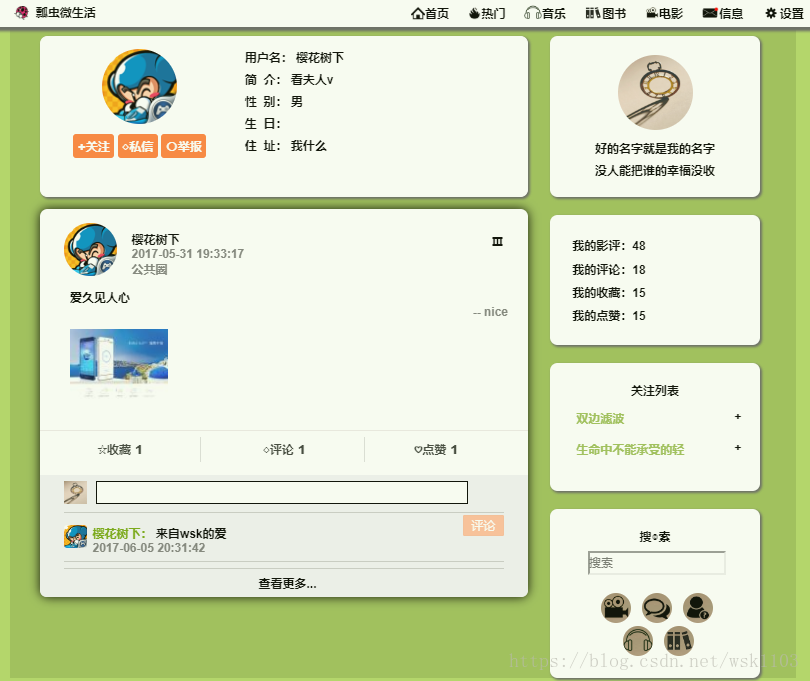Viewport: 810px width, 681px height.
Task: Click the post text 爱久见人心
Action: point(100,298)
